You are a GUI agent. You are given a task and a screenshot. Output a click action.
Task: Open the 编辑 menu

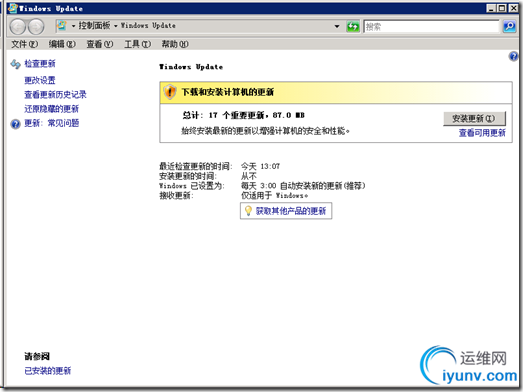pos(62,44)
